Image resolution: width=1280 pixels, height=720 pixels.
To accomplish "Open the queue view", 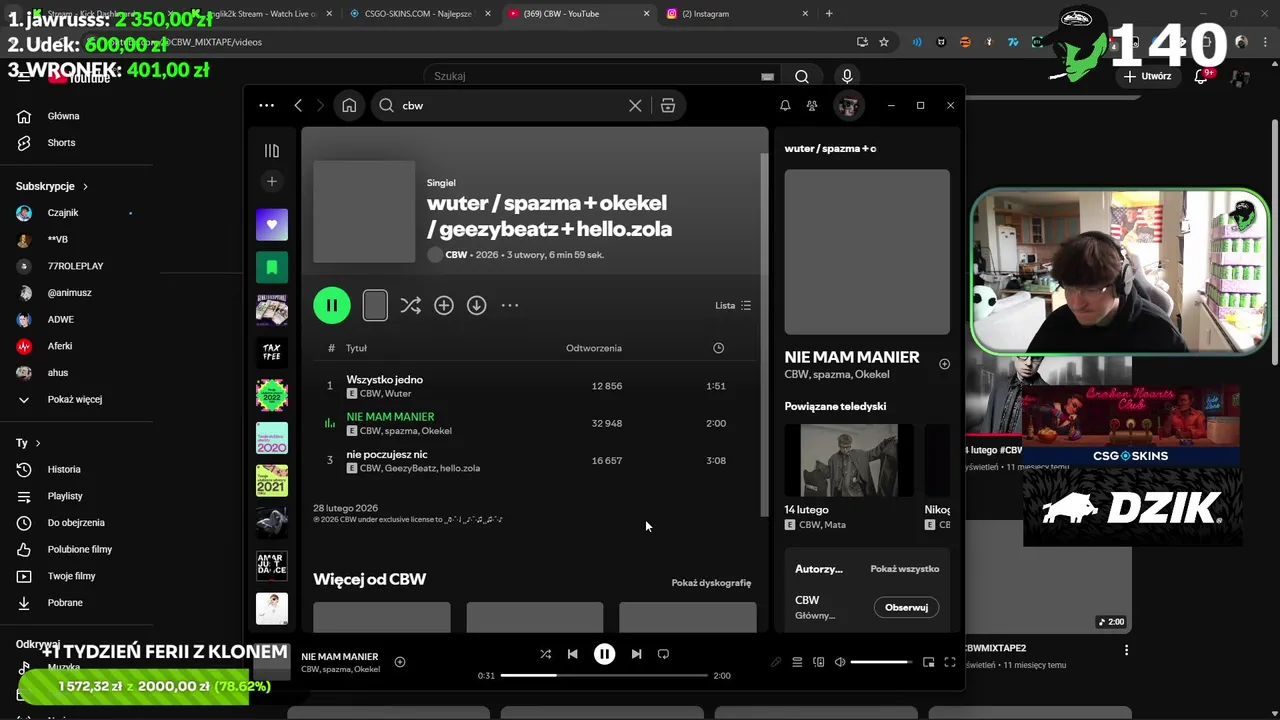I will pyautogui.click(x=797, y=662).
